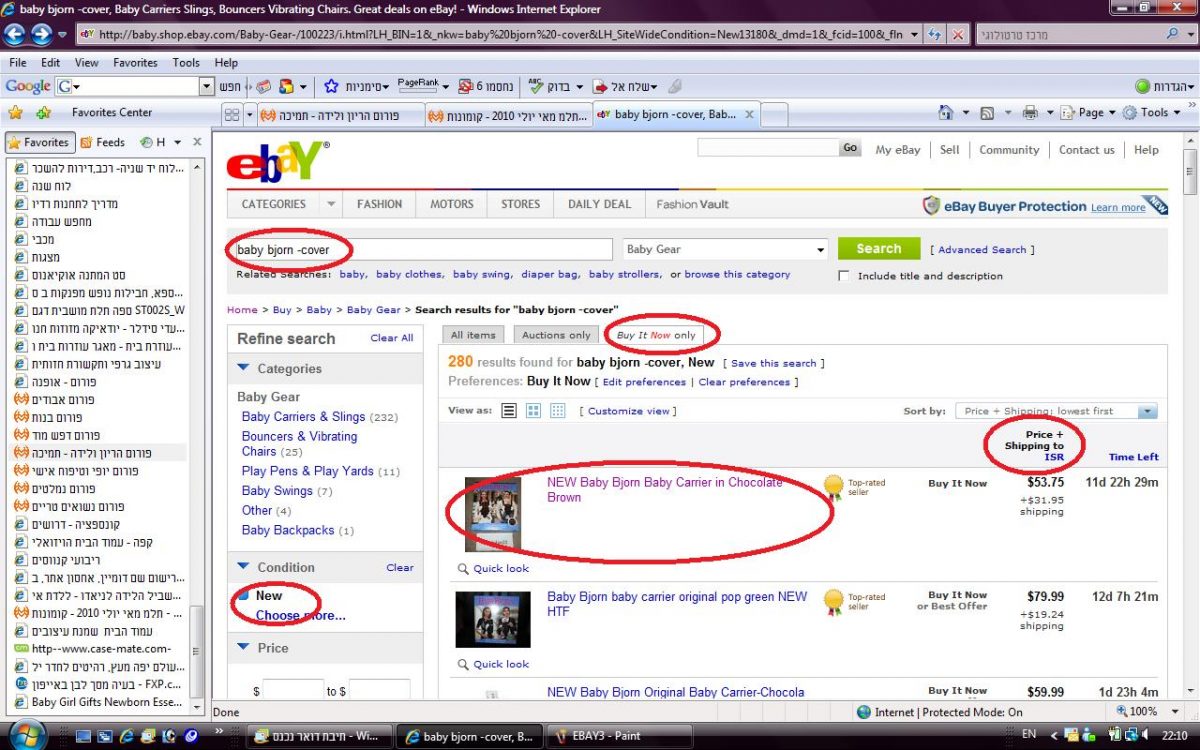Click the eBay logo
Screen dimensions: 1200x750
(x=277, y=161)
